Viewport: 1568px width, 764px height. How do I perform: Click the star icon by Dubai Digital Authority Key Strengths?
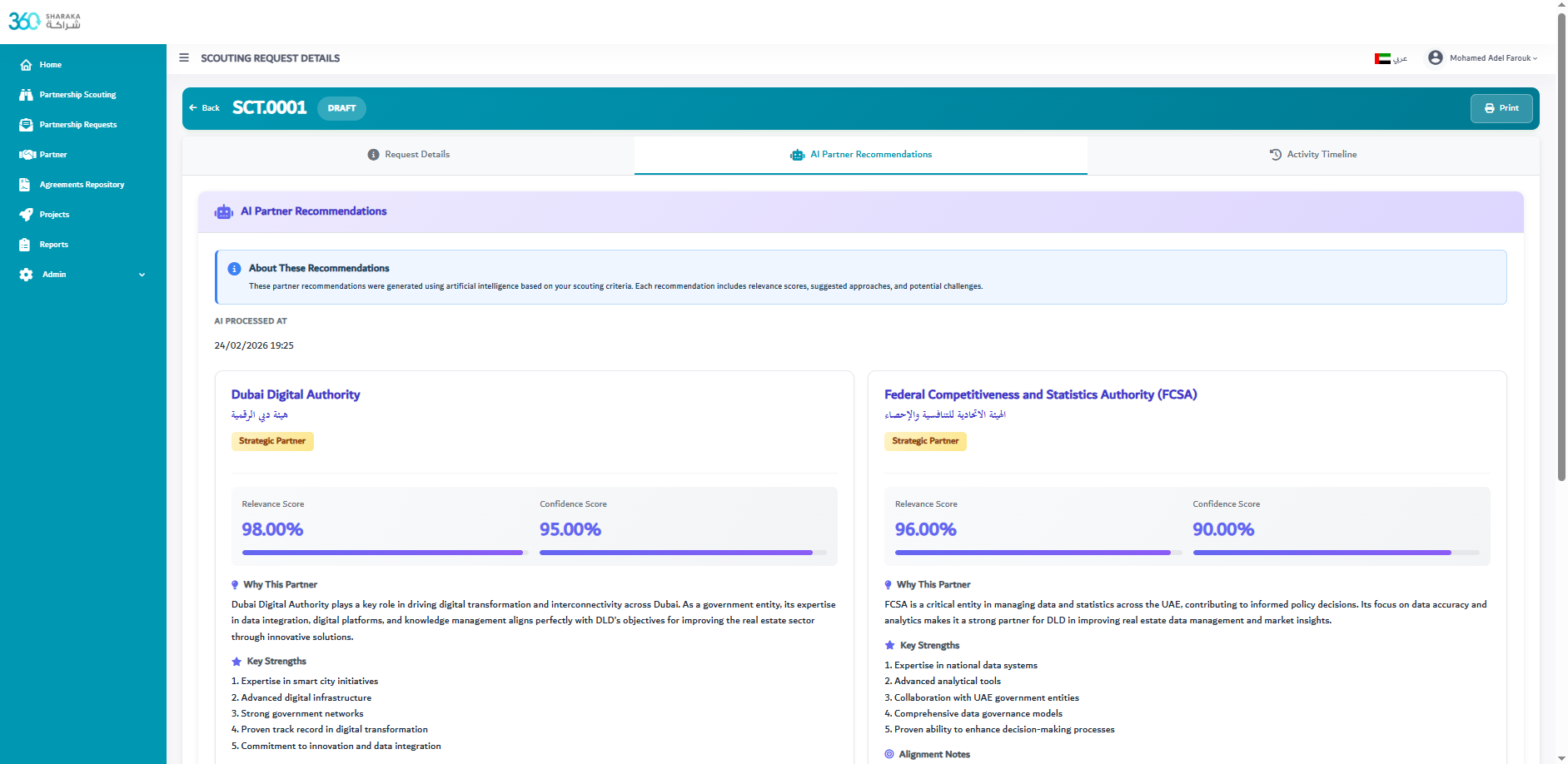coord(236,662)
